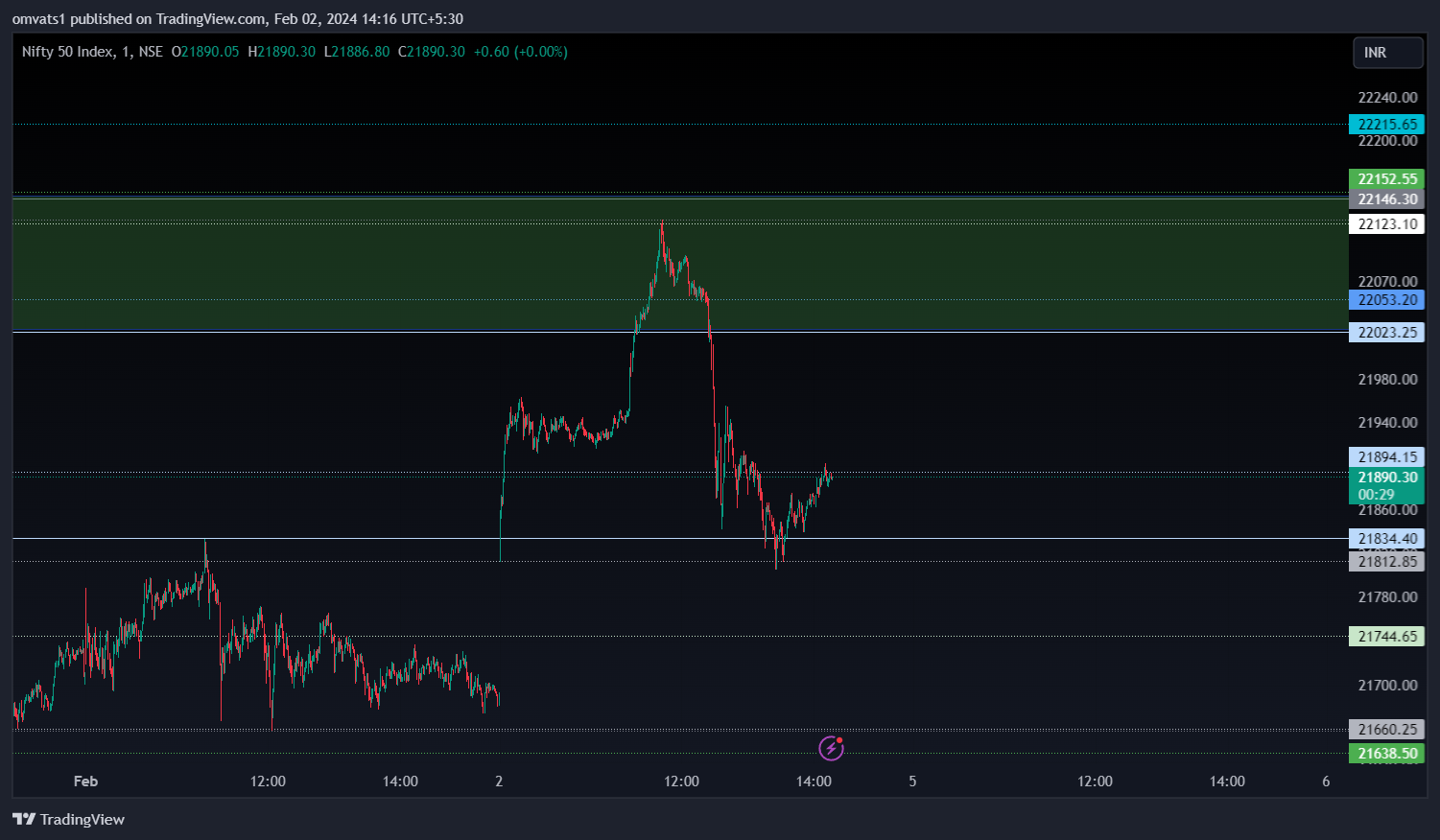Screen dimensions: 1440x840
Task: Select the 21834.40 price label
Action: 1386,539
